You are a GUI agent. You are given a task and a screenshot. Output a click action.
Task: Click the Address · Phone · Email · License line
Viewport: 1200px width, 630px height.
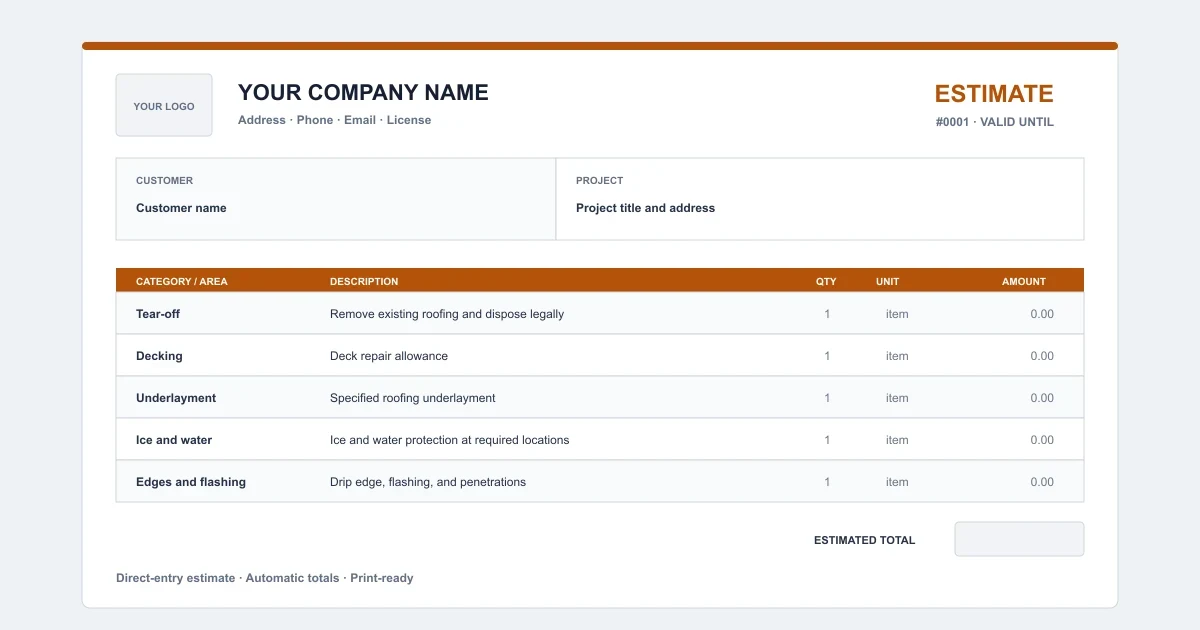(334, 120)
